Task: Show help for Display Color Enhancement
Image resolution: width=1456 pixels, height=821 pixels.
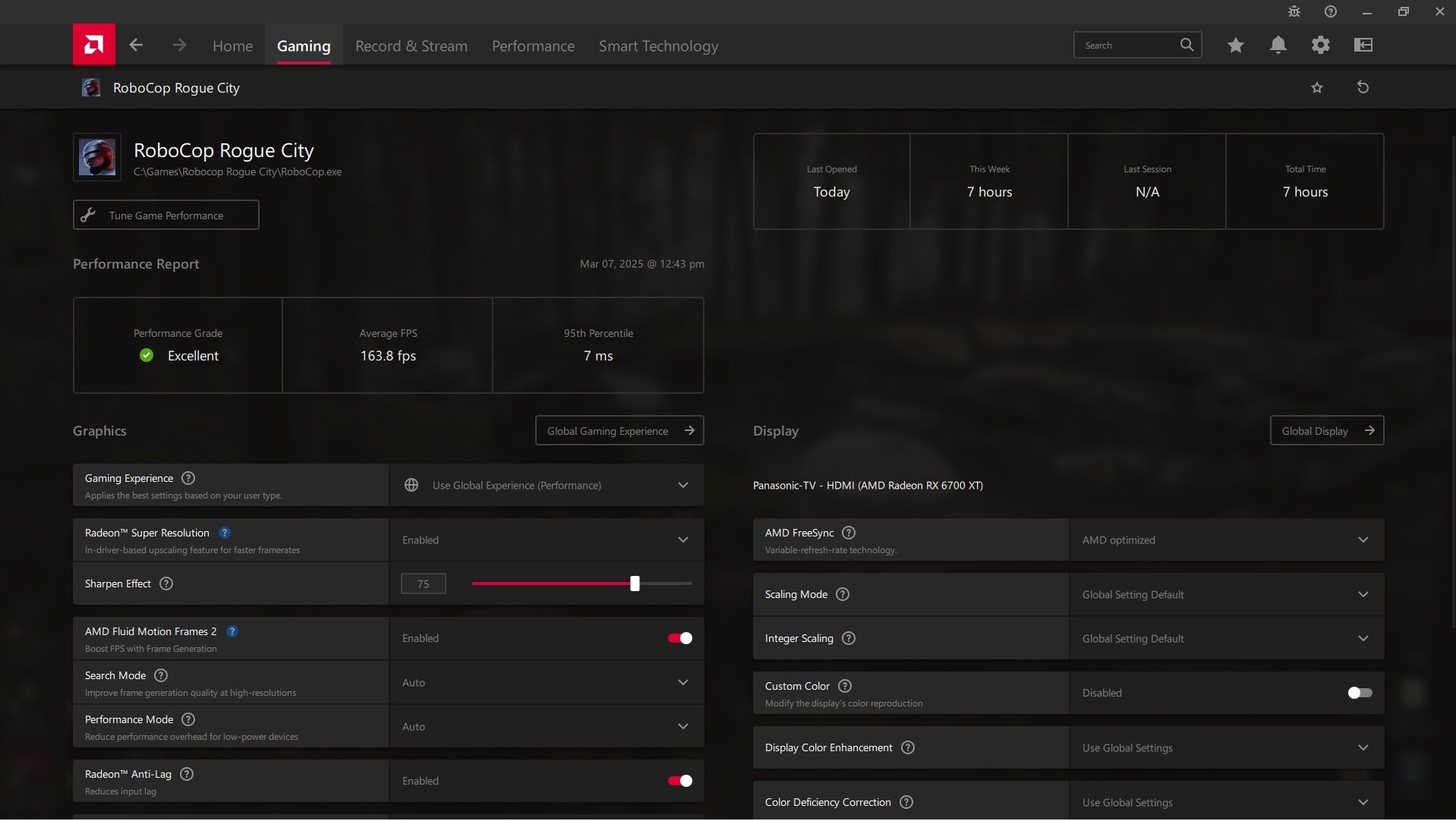Action: [x=908, y=747]
